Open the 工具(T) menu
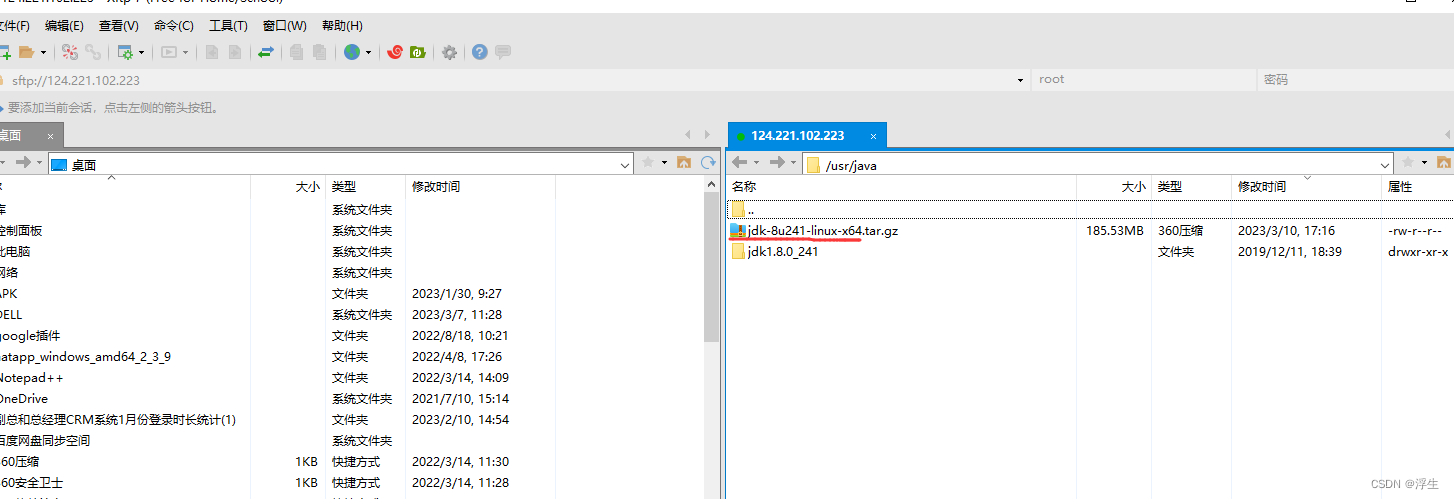The height and width of the screenshot is (499, 1454). click(x=228, y=25)
